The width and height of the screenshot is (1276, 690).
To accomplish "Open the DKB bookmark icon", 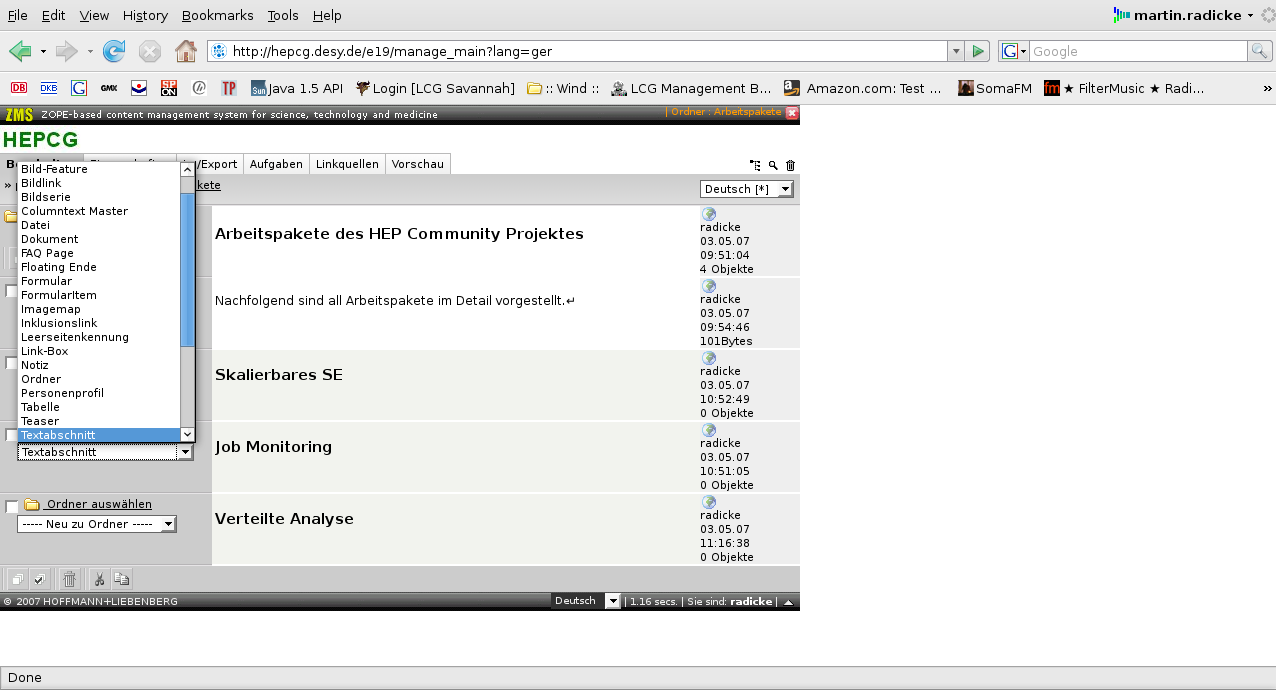I will [x=49, y=88].
